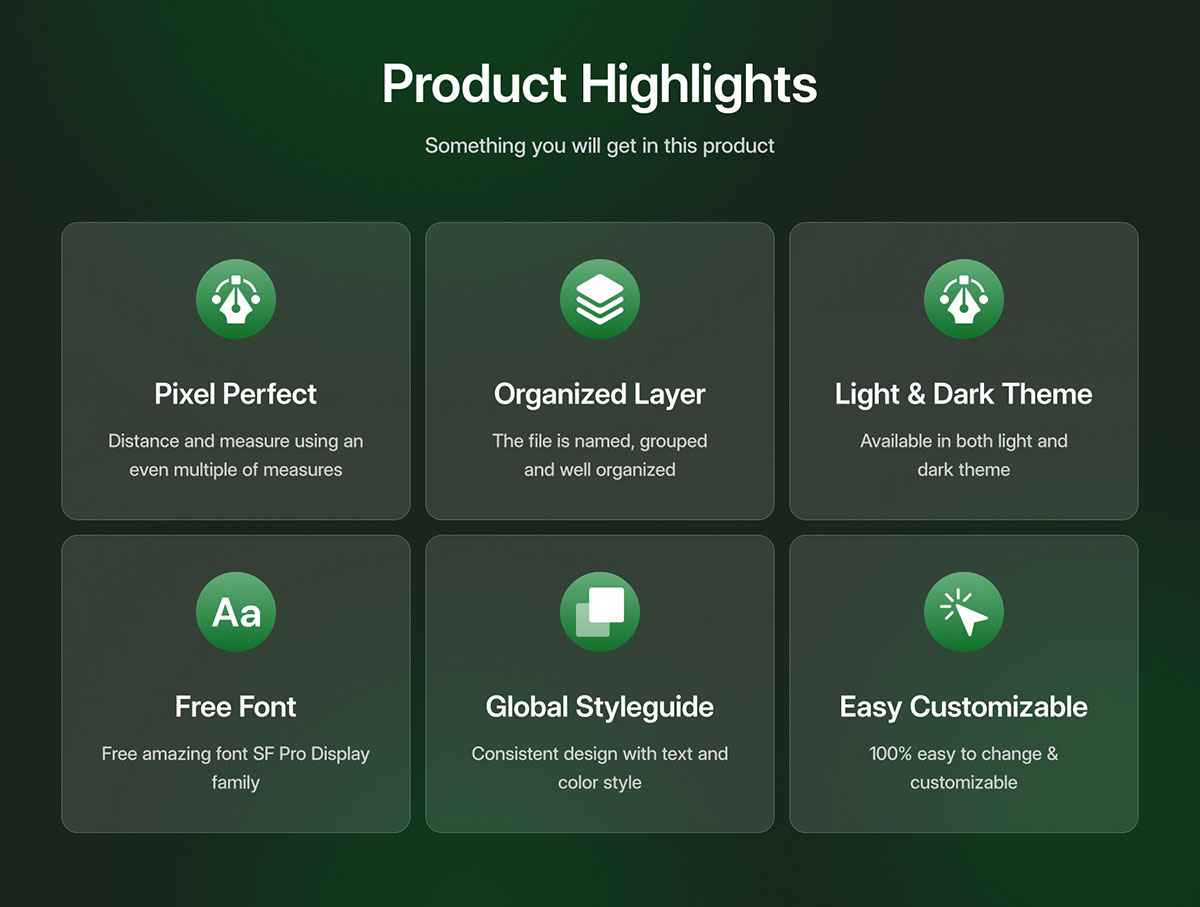The image size is (1200, 907).
Task: Select the Pixel Perfect card title
Action: coord(236,394)
